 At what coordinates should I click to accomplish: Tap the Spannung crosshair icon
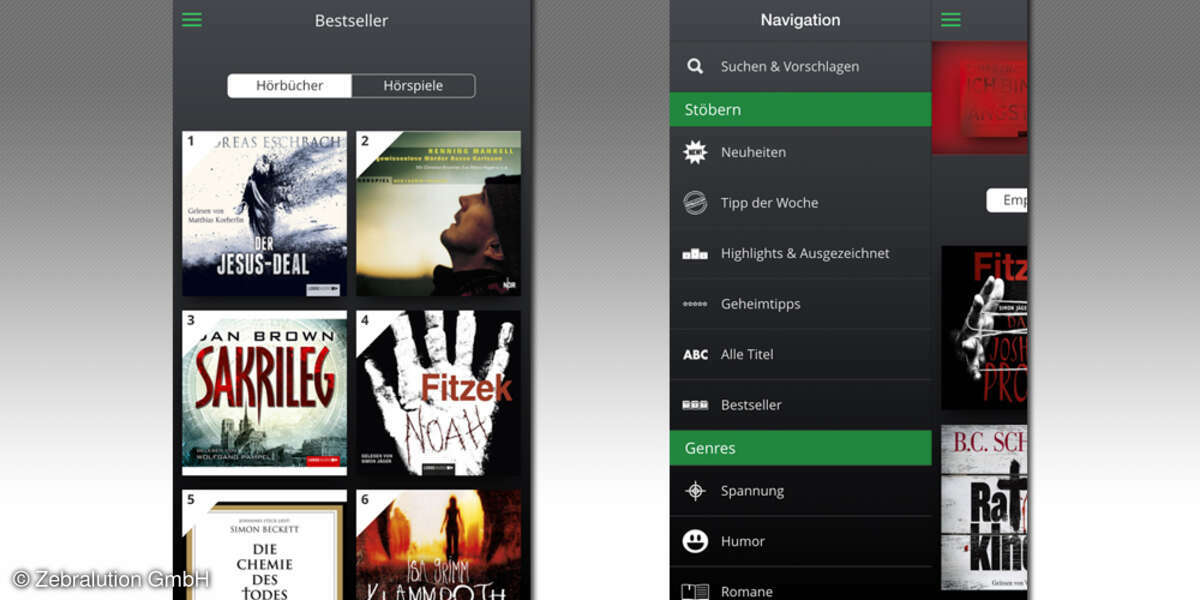tap(695, 491)
